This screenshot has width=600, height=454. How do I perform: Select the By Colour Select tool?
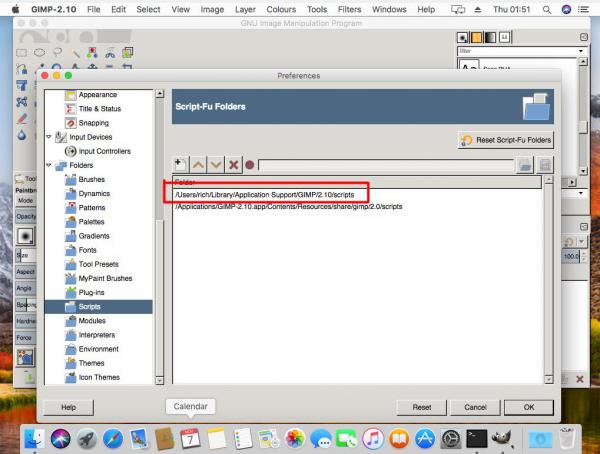pos(93,52)
